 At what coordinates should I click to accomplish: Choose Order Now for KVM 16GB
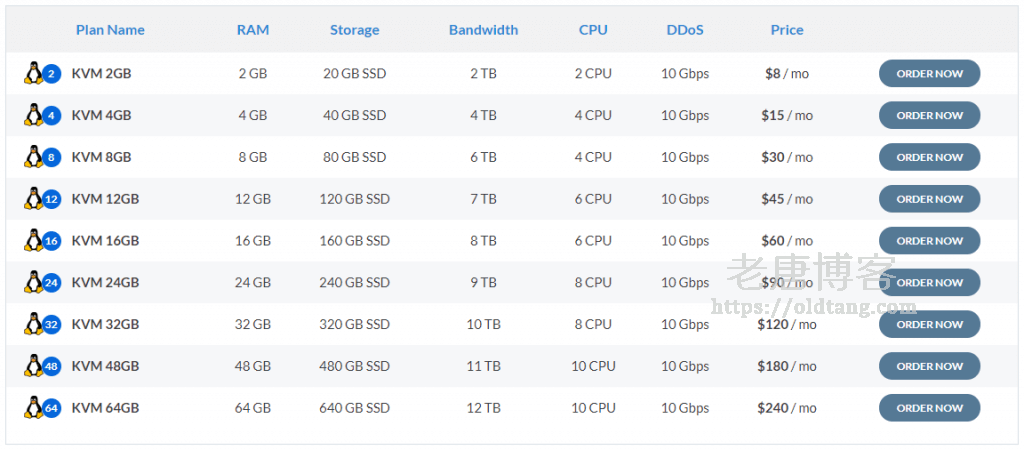tap(929, 241)
